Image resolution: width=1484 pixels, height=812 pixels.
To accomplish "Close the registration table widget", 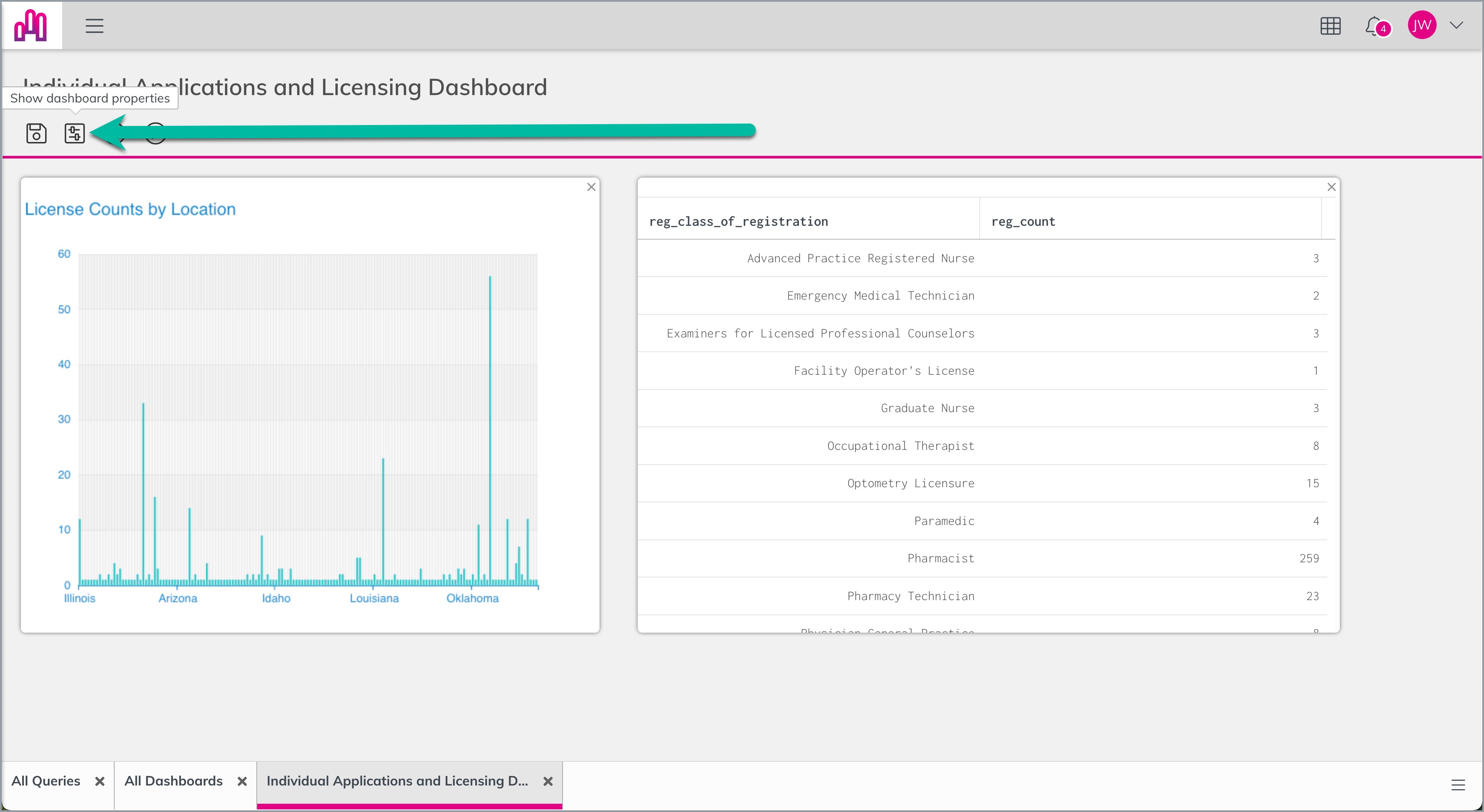I will (1331, 187).
